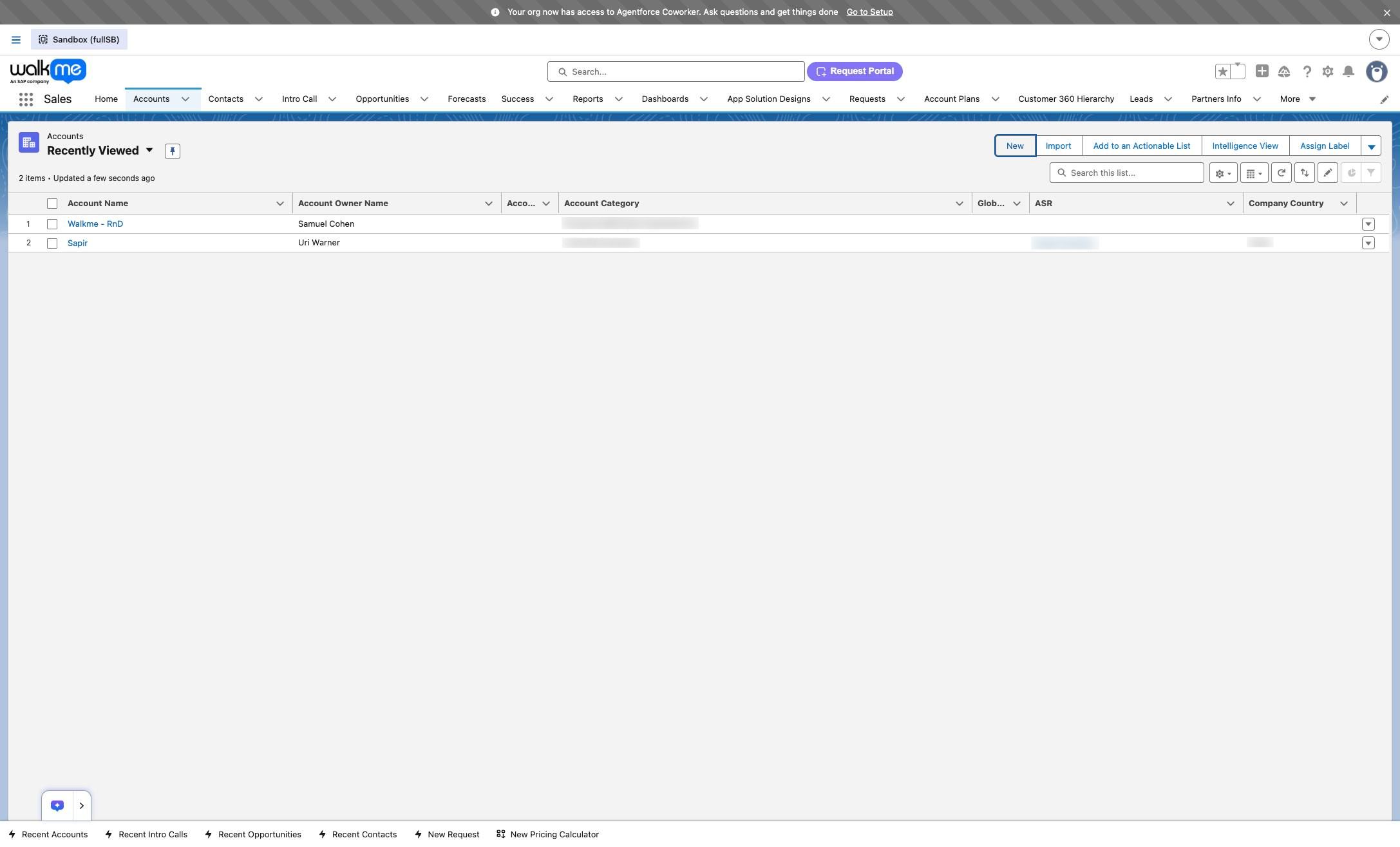Open Recent Contacts utility item
Image resolution: width=1400 pixels, height=847 pixels.
(x=358, y=835)
